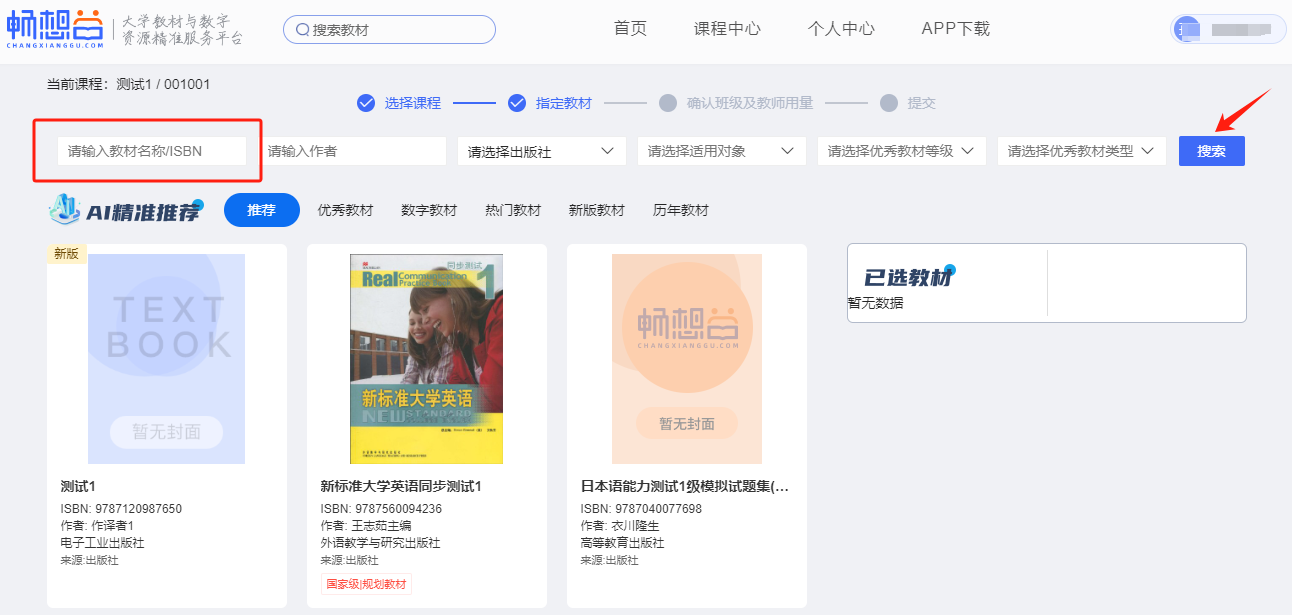
Task: Click the 推荐 pill button
Action: pyautogui.click(x=262, y=210)
